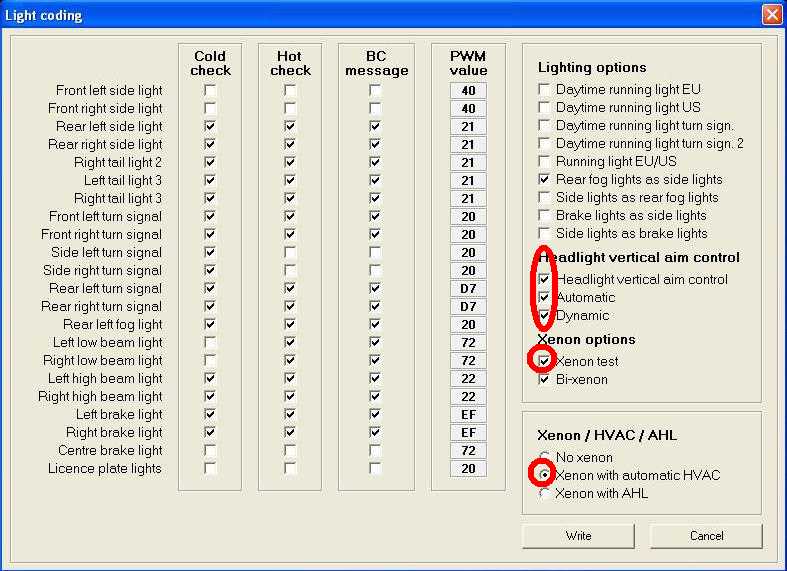Click the Cancel button
The image size is (787, 571).
coord(706,536)
